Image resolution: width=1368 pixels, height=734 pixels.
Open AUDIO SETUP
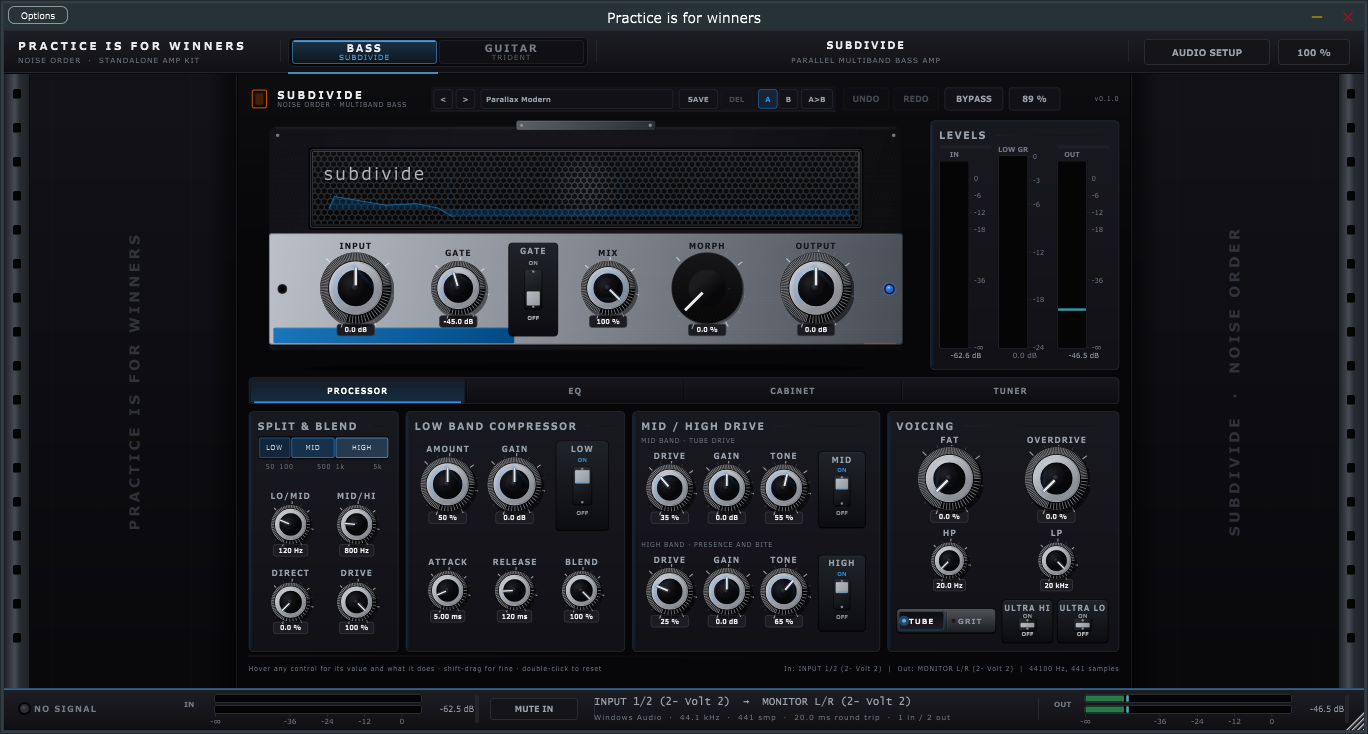(1207, 52)
